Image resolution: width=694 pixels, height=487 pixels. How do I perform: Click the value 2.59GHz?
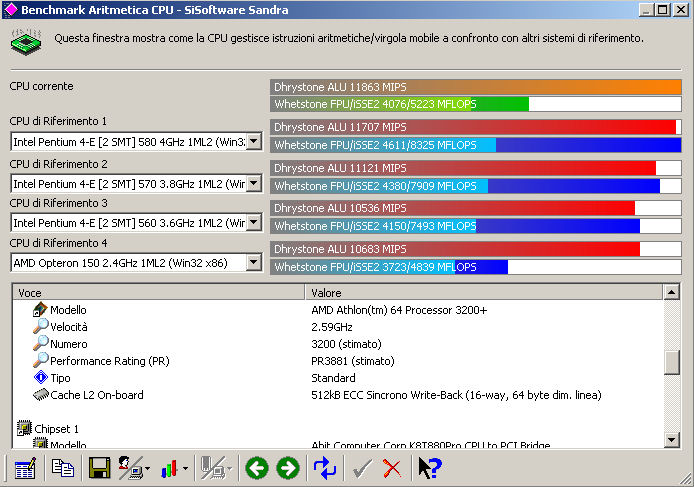point(332,327)
